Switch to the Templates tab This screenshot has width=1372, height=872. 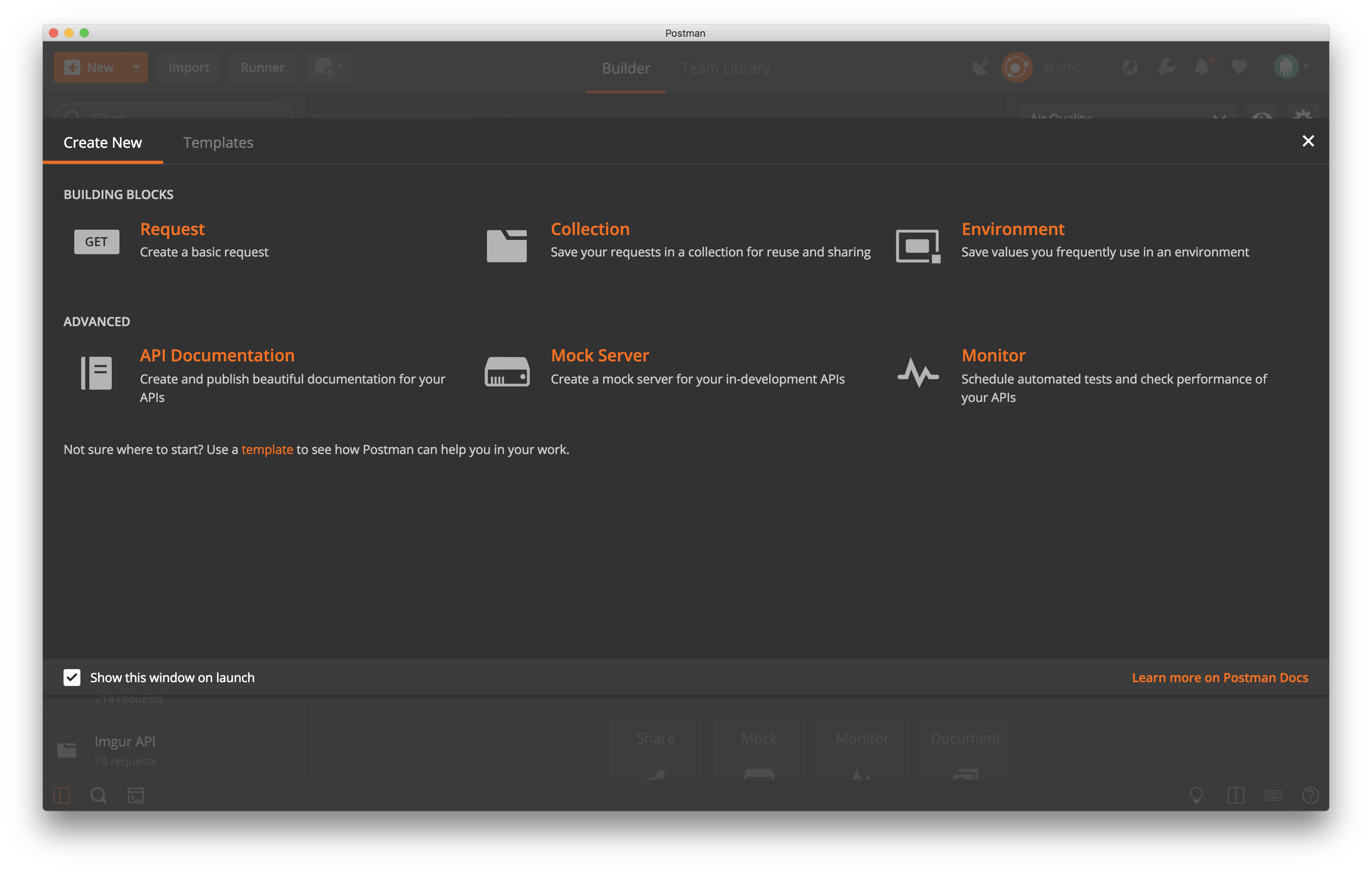coord(218,142)
